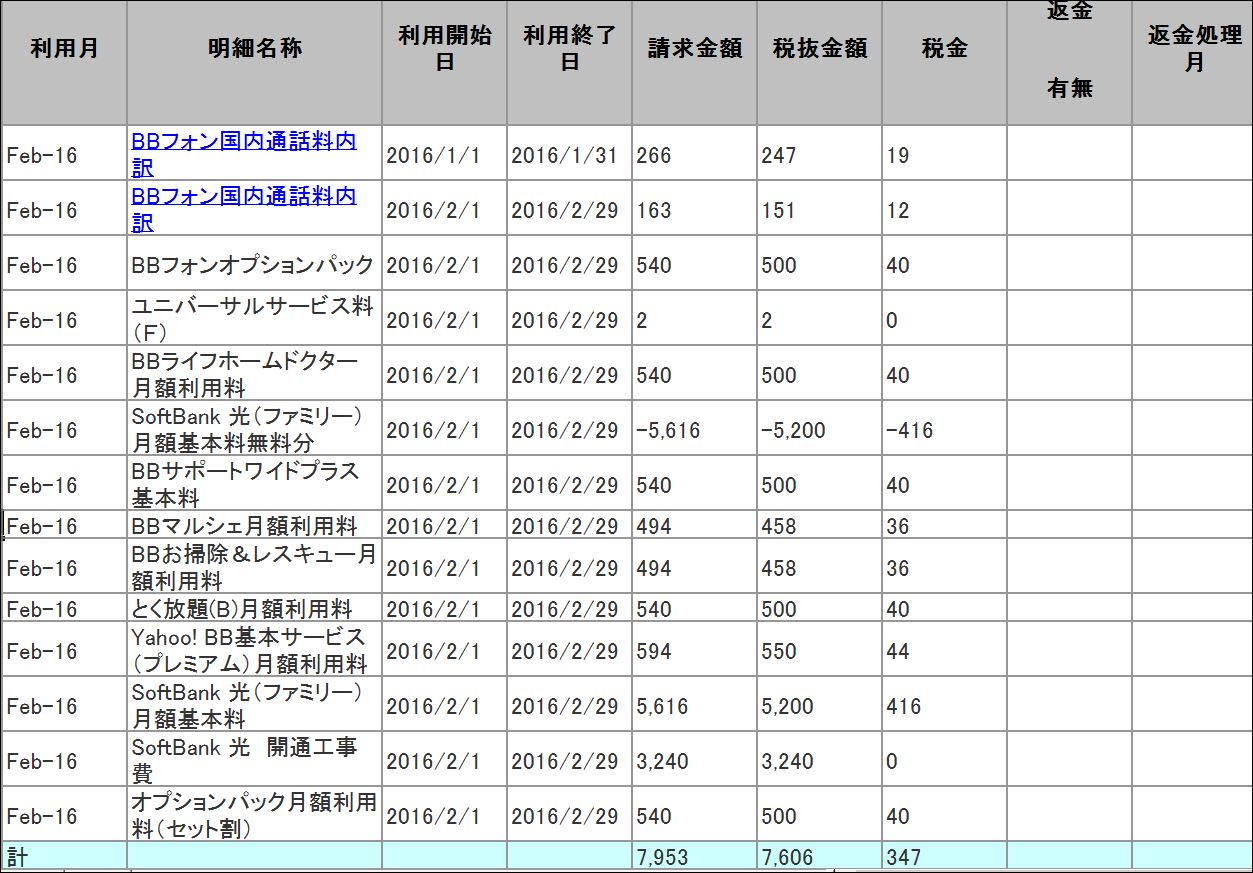Select the 返金処理月 column header
The image size is (1253, 873).
[1193, 50]
